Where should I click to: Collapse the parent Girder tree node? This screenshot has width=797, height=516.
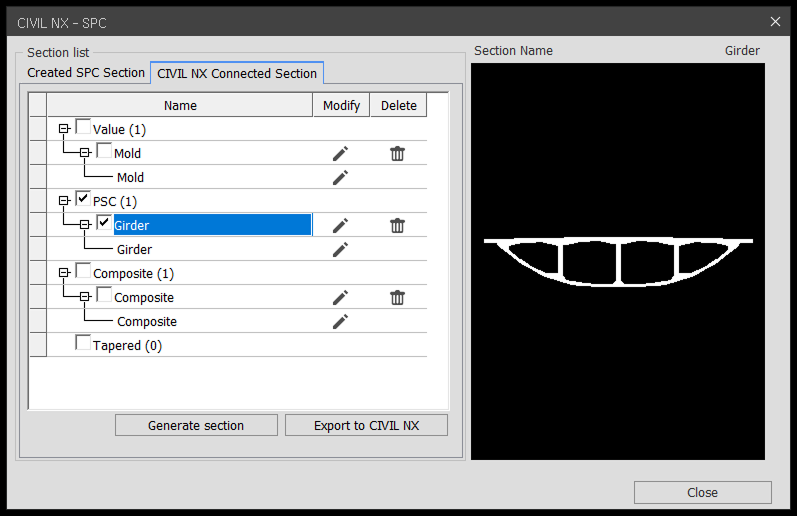[x=85, y=224]
